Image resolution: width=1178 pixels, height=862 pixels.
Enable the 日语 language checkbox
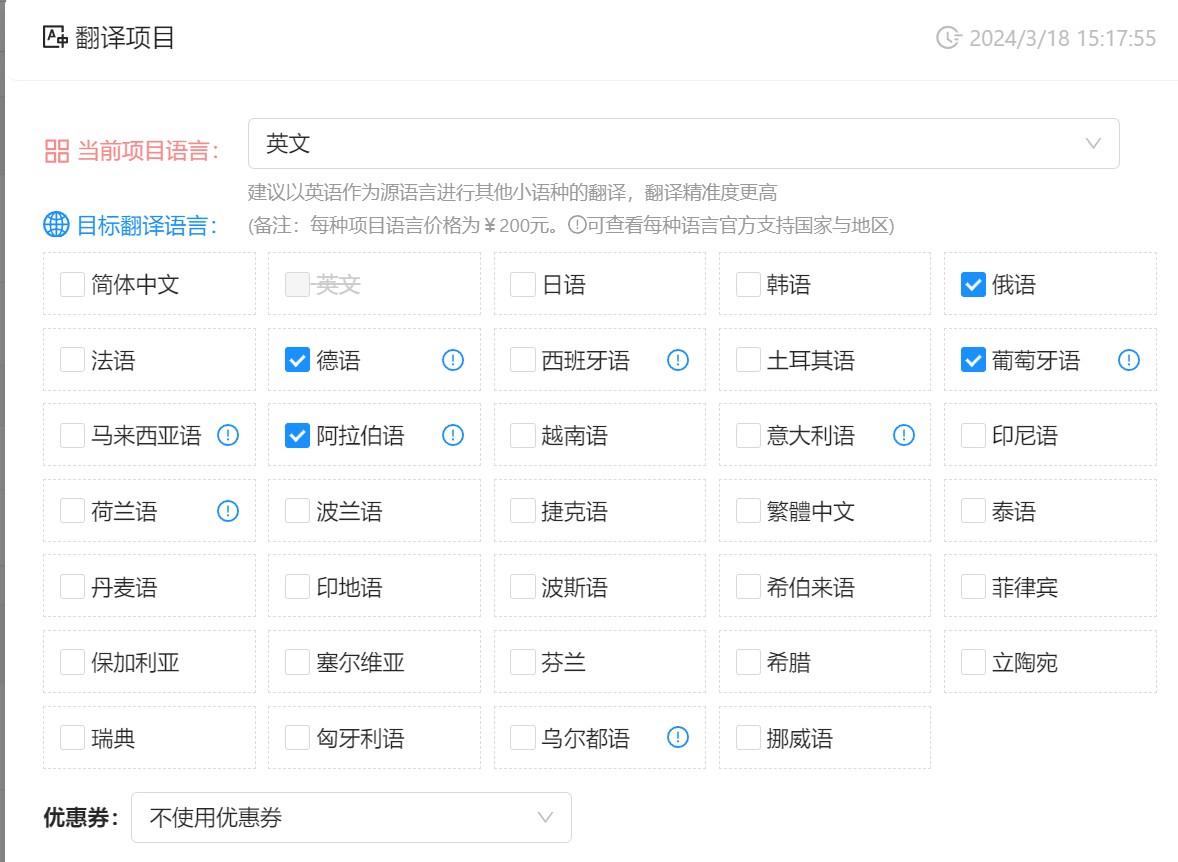pos(522,285)
